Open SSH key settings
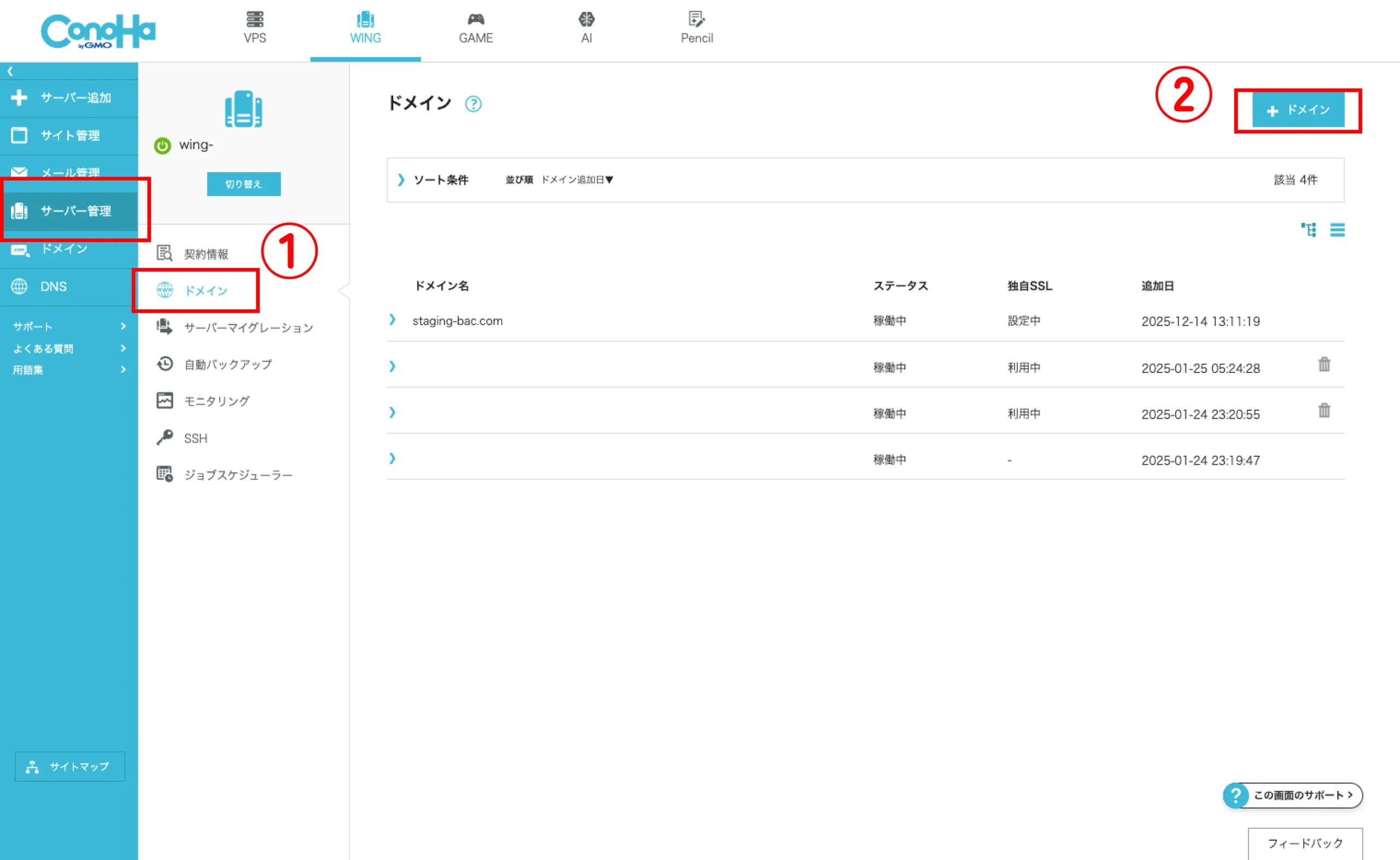 click(x=195, y=438)
